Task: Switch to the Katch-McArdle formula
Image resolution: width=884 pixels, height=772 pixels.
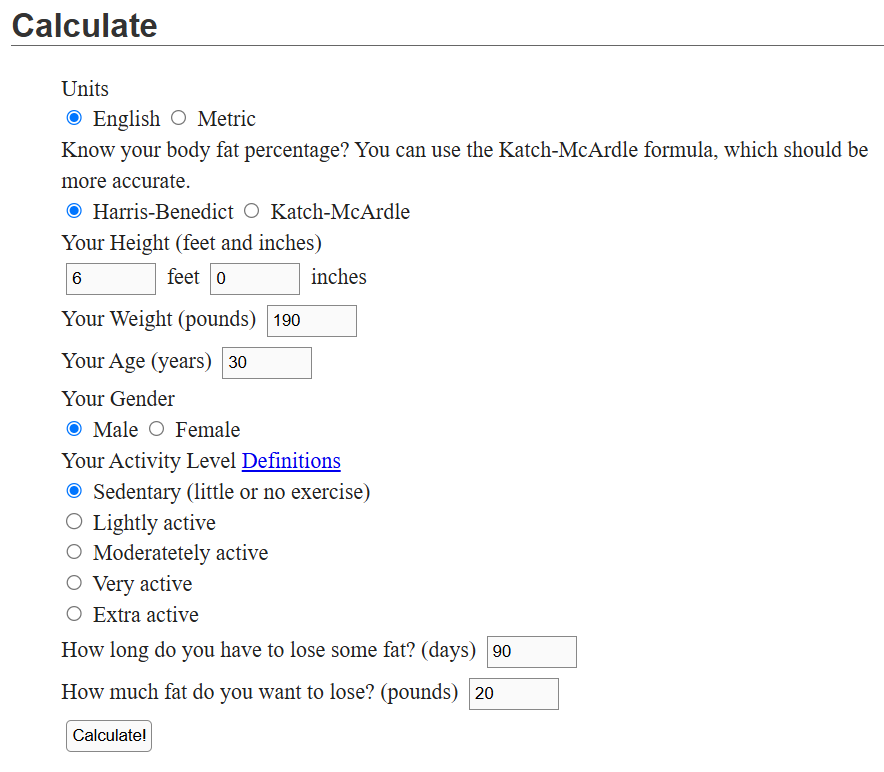Action: tap(251, 211)
